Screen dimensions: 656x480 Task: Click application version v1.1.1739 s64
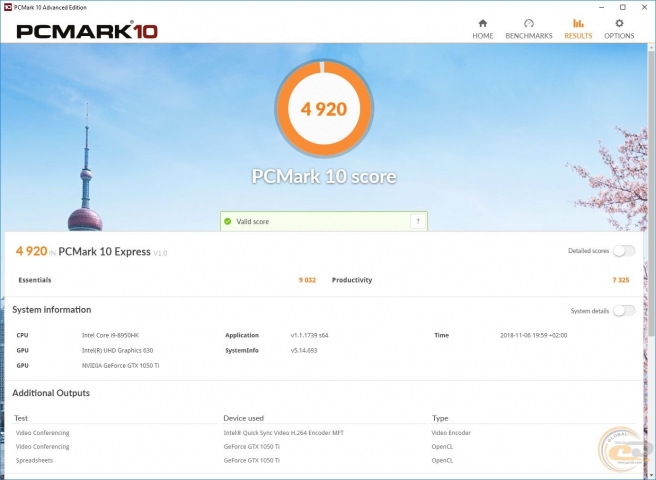coord(310,335)
